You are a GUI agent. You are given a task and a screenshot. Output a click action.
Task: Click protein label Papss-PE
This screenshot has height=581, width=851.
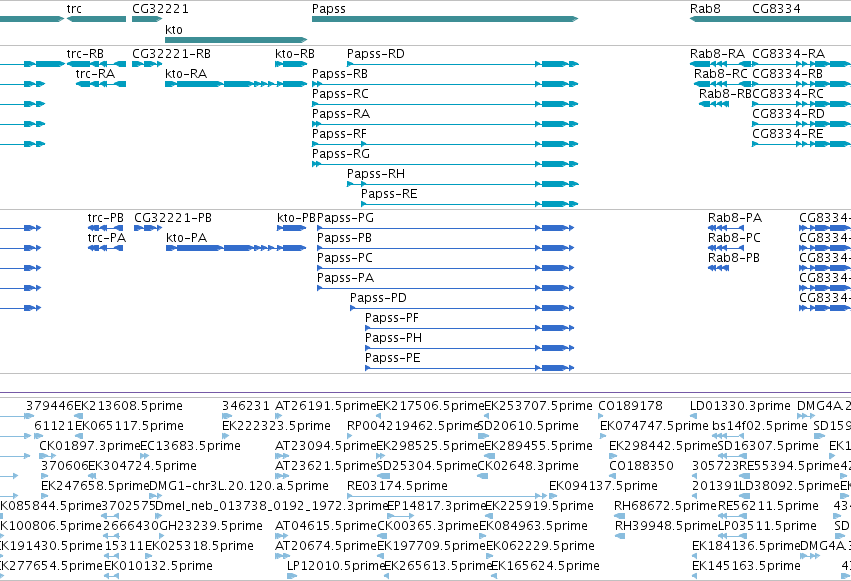point(393,359)
